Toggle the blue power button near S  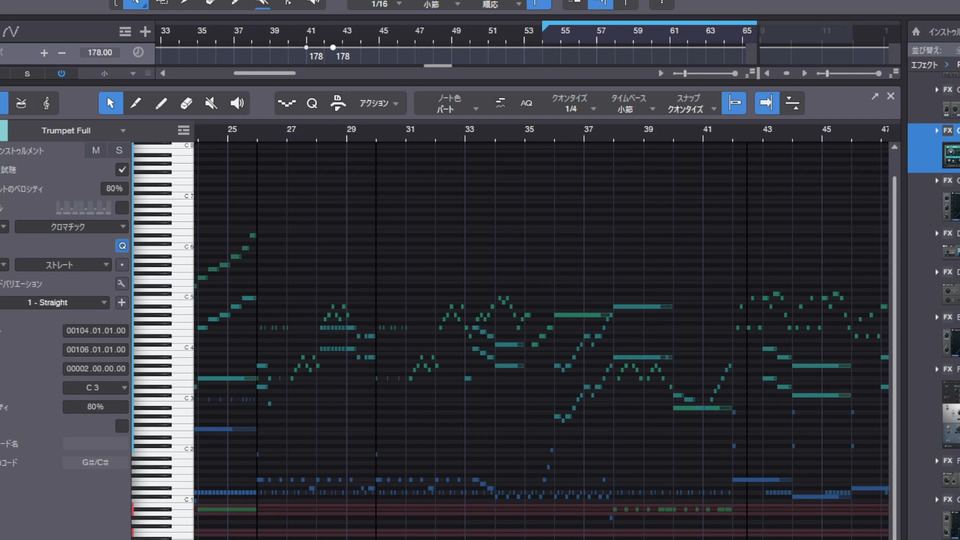61,73
